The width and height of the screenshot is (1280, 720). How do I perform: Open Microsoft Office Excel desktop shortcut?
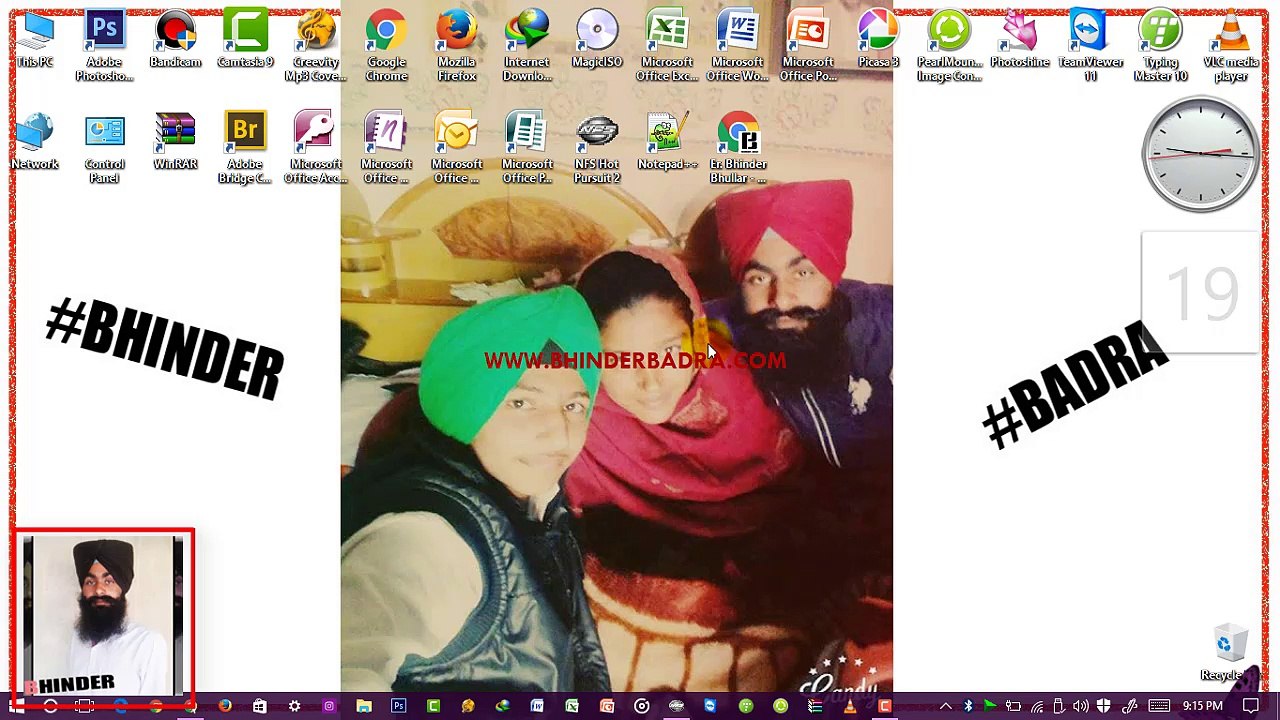pyautogui.click(x=667, y=46)
